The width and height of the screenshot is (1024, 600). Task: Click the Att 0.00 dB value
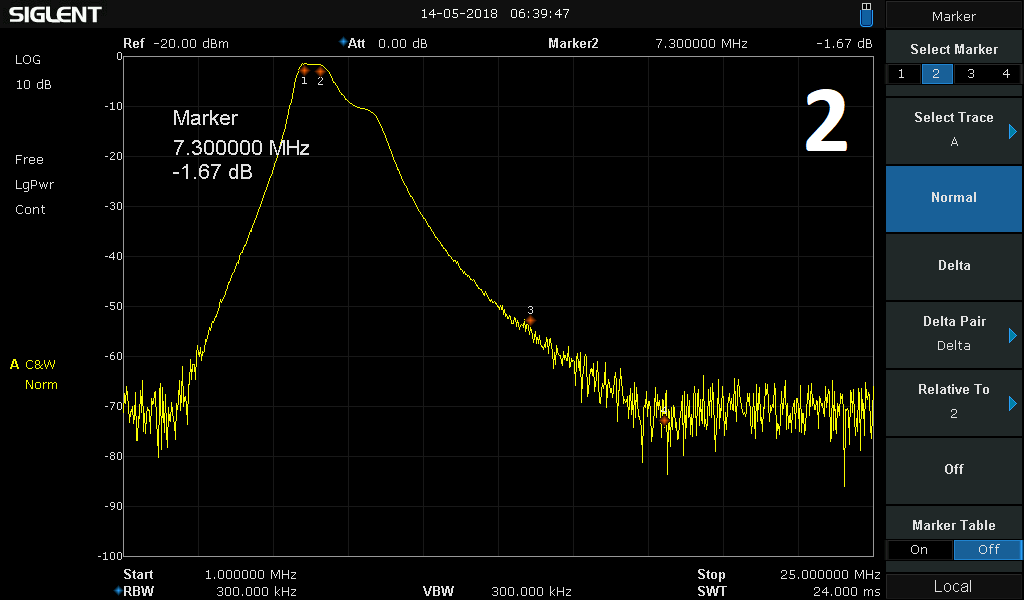(x=403, y=44)
